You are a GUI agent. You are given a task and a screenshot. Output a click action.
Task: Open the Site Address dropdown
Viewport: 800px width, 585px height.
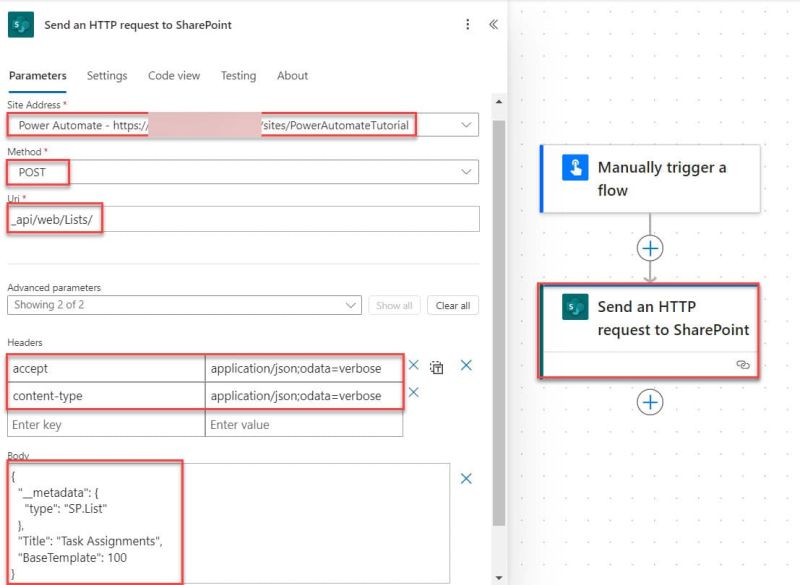coord(465,125)
